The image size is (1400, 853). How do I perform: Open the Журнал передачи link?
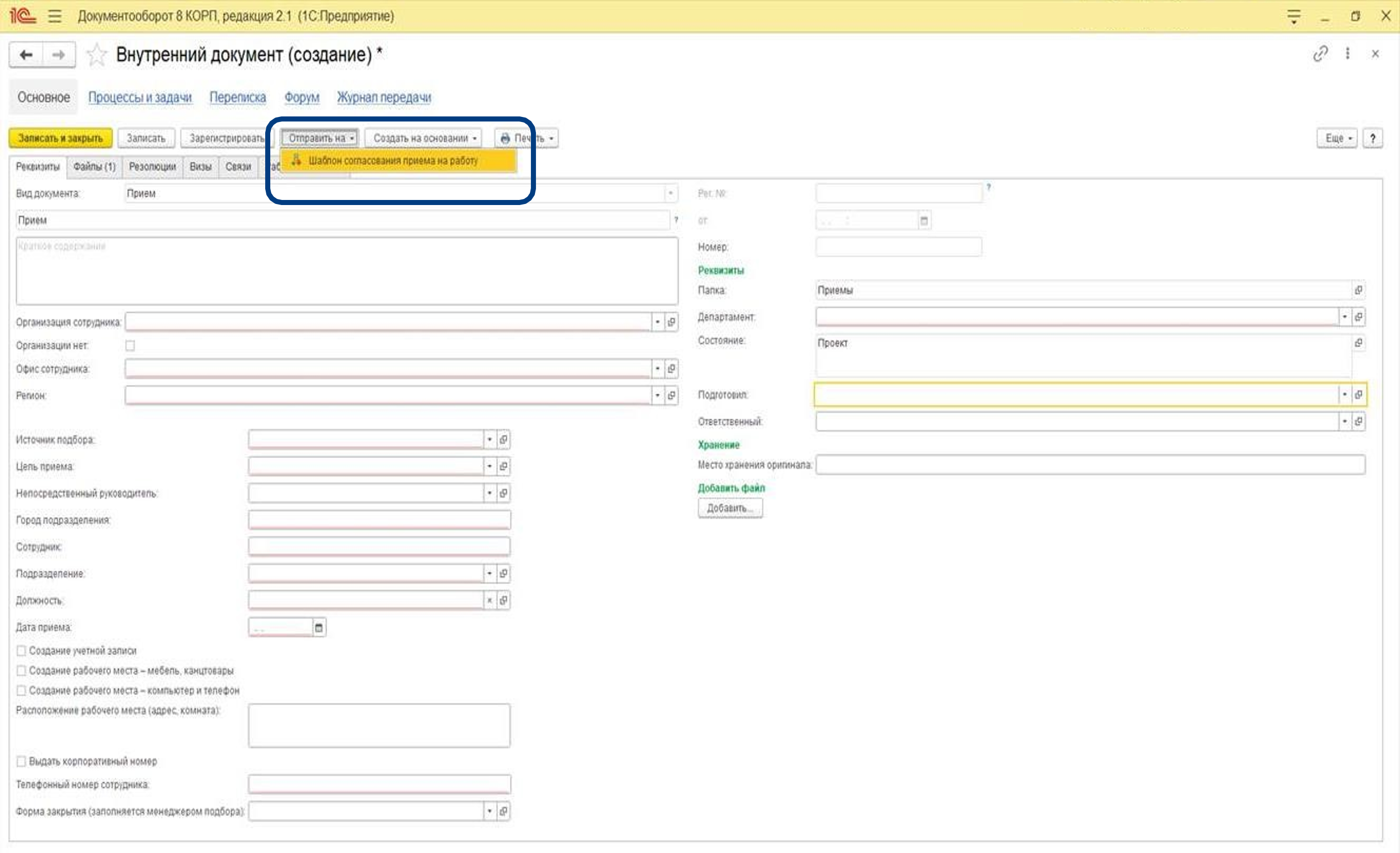point(384,97)
